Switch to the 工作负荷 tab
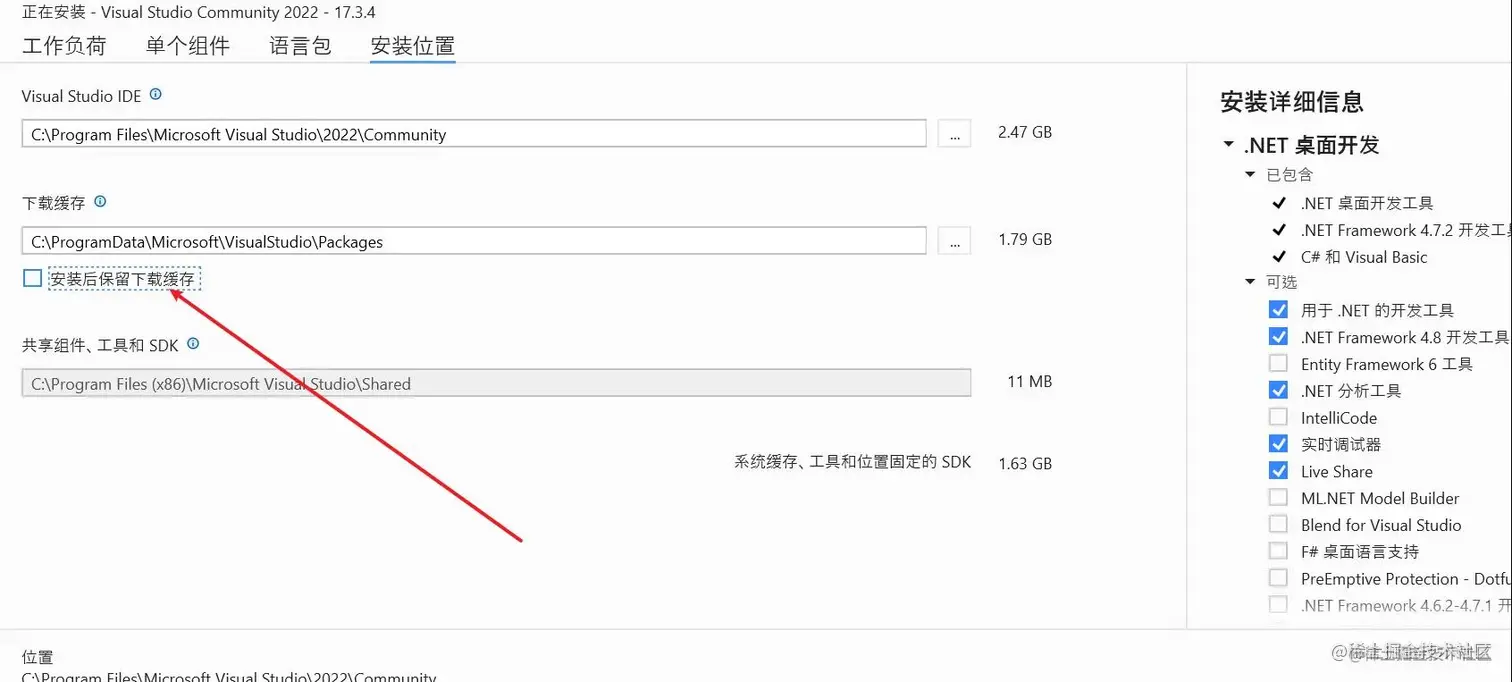This screenshot has height=682, width=1512. pos(64,45)
